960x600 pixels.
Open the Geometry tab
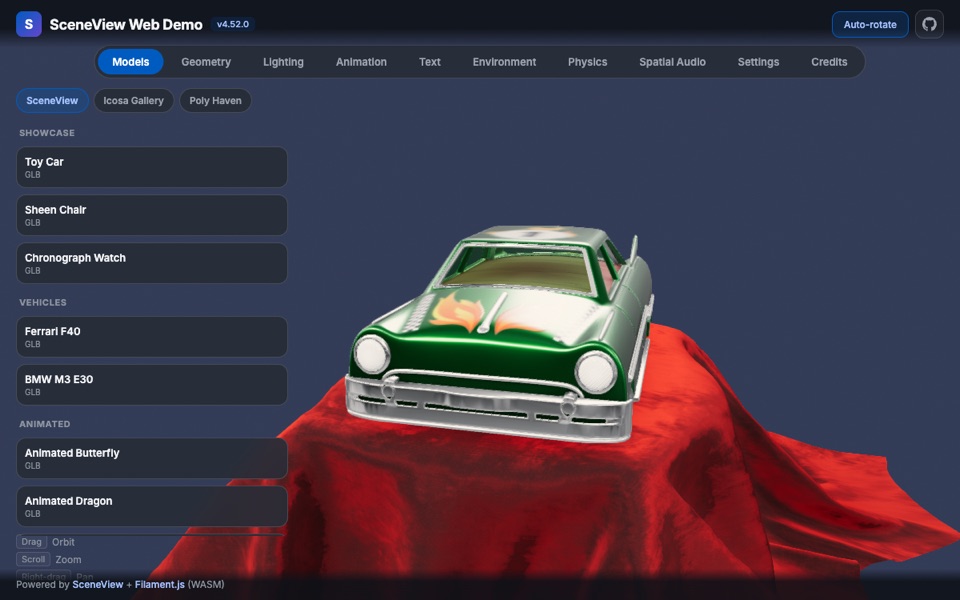tap(206, 62)
